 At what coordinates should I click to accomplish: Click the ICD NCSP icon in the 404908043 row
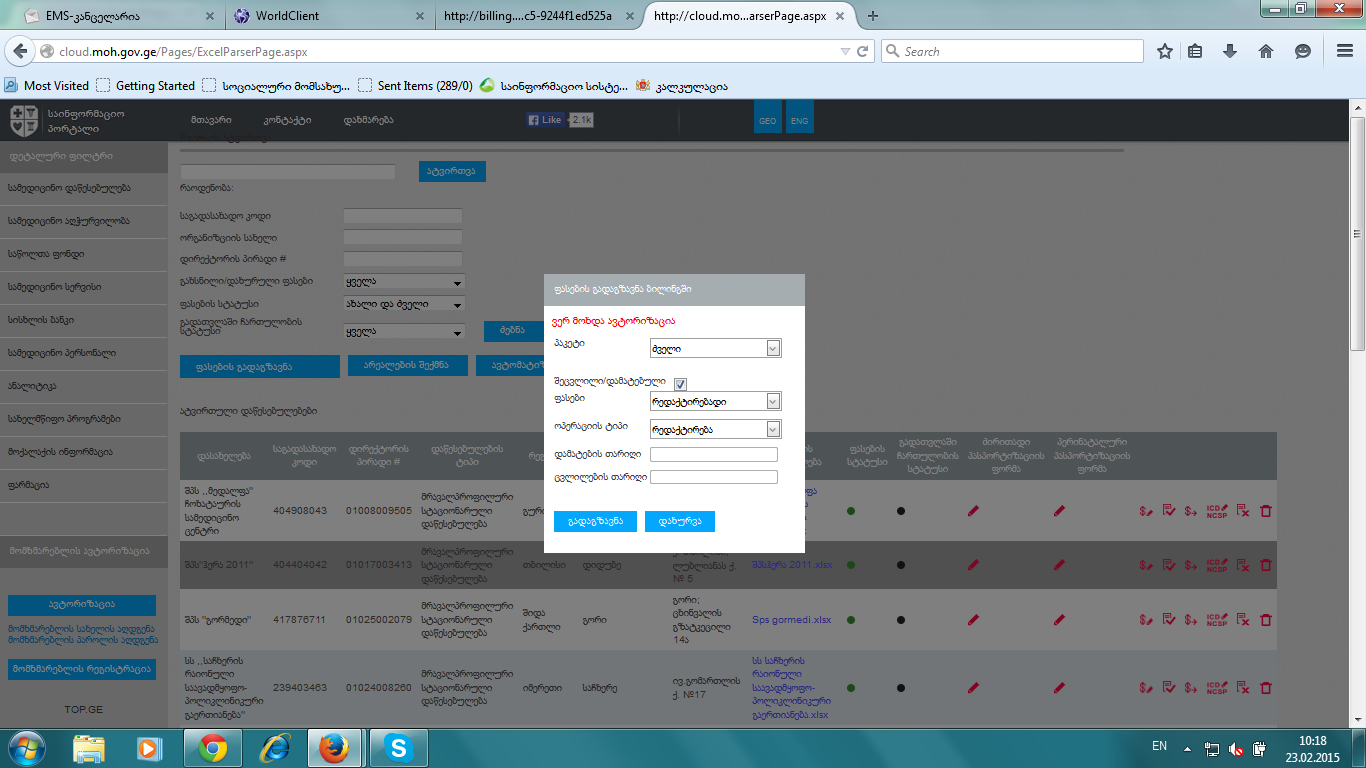pos(1216,511)
